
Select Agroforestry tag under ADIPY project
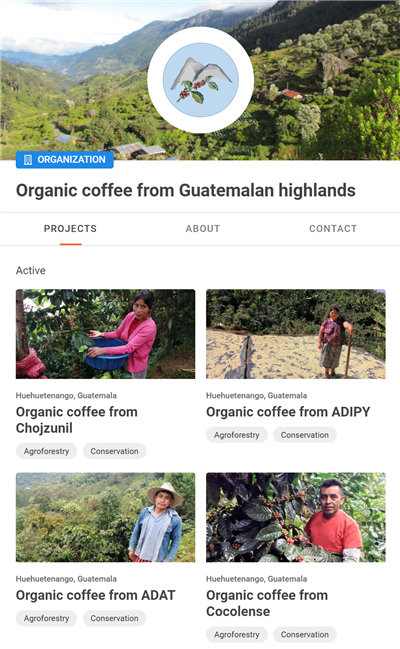click(237, 435)
